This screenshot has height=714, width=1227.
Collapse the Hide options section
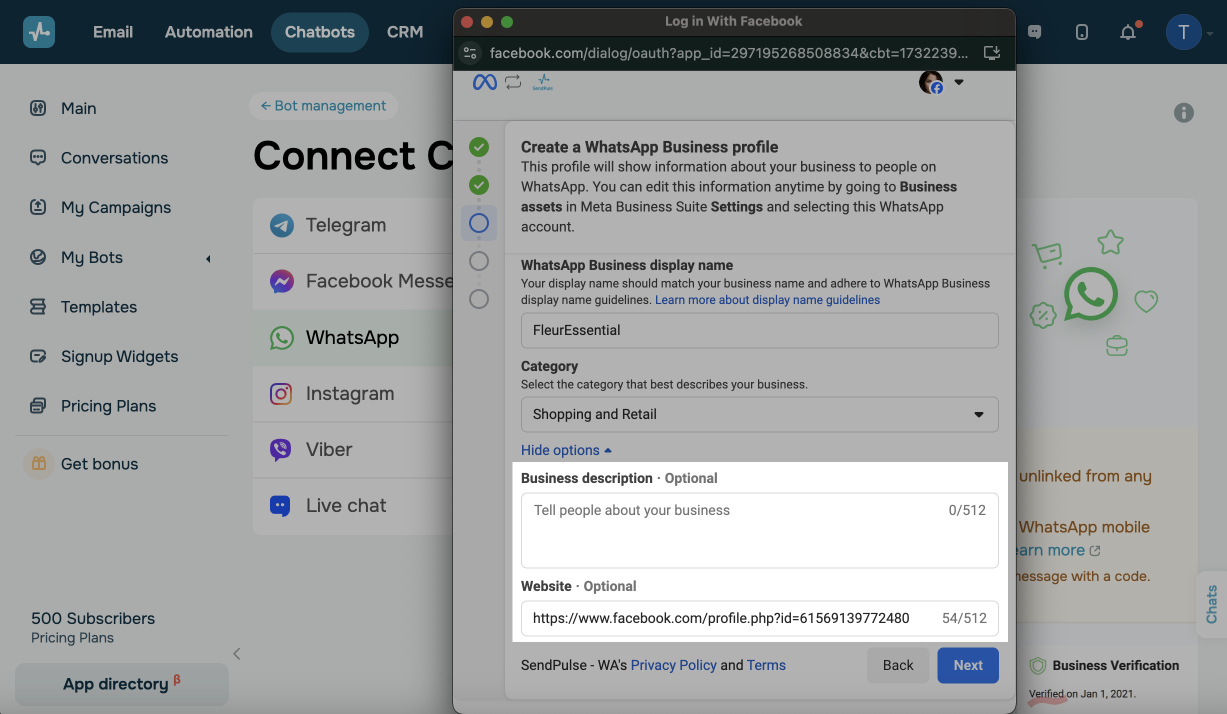[x=566, y=450]
